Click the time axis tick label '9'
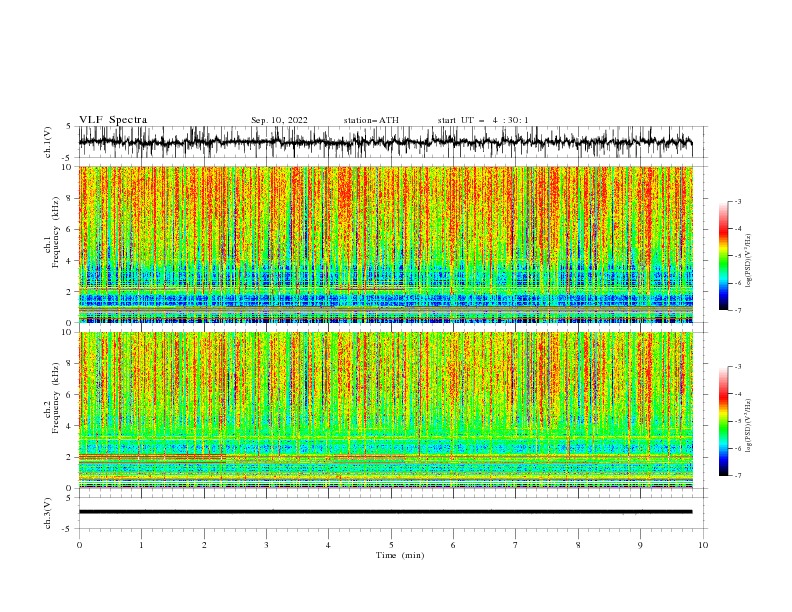Image resolution: width=792 pixels, height=612 pixels. click(x=640, y=545)
